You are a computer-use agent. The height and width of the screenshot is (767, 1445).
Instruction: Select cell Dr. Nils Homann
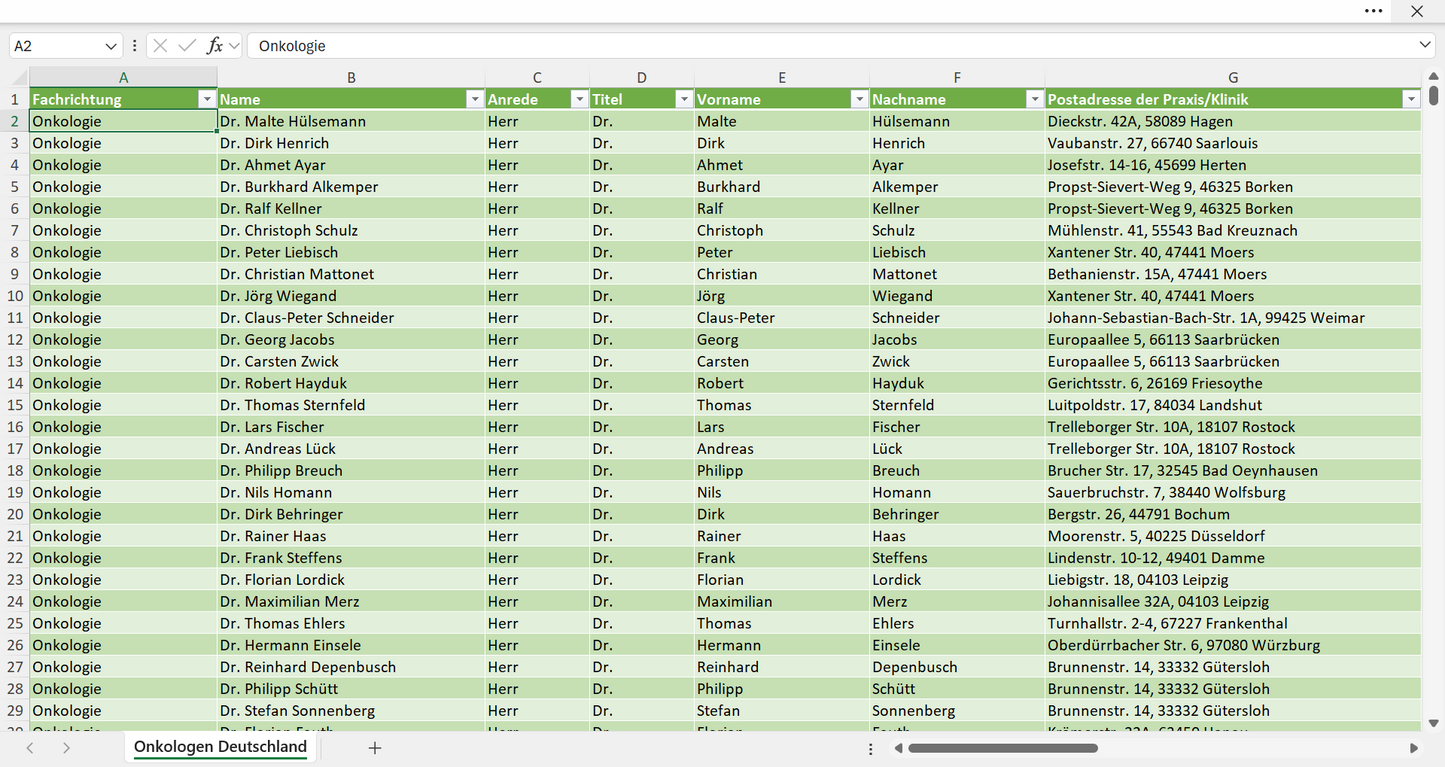coord(351,492)
